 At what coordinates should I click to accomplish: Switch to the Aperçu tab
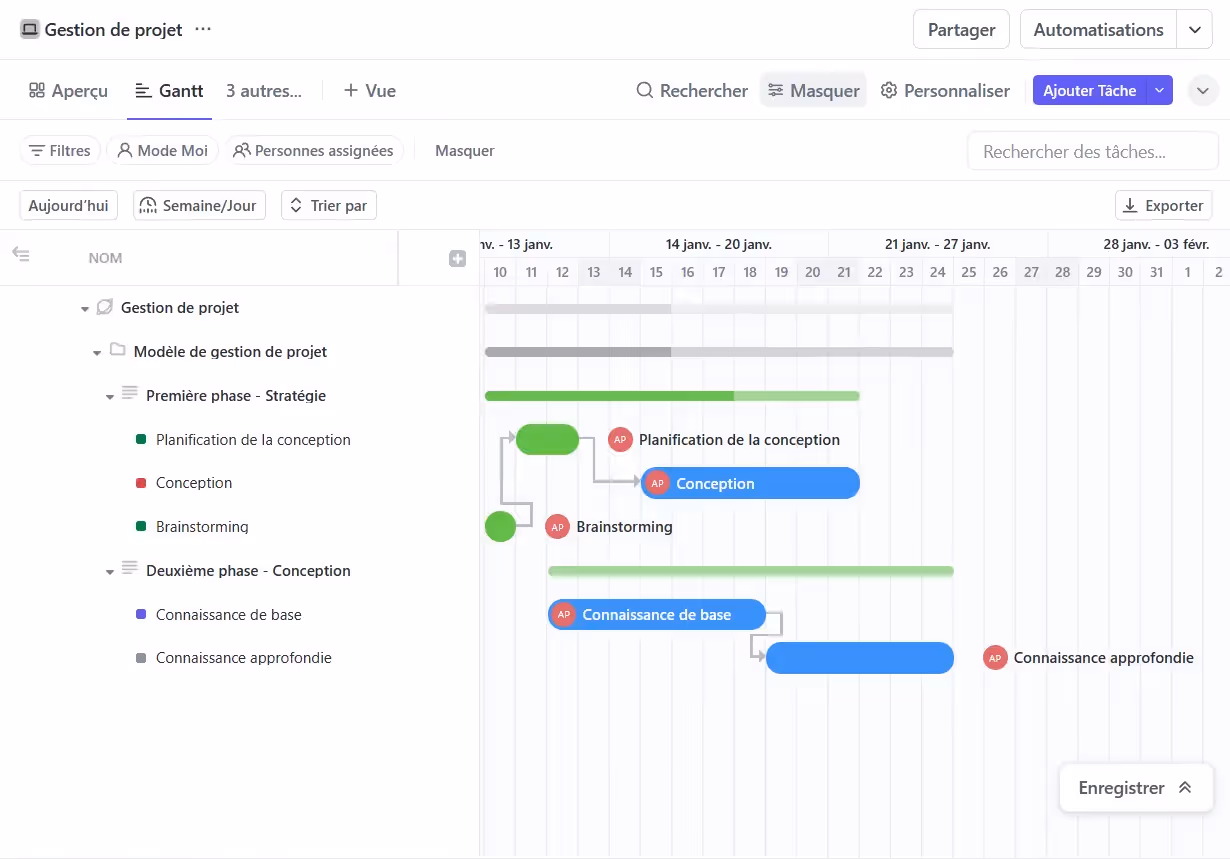click(x=67, y=90)
